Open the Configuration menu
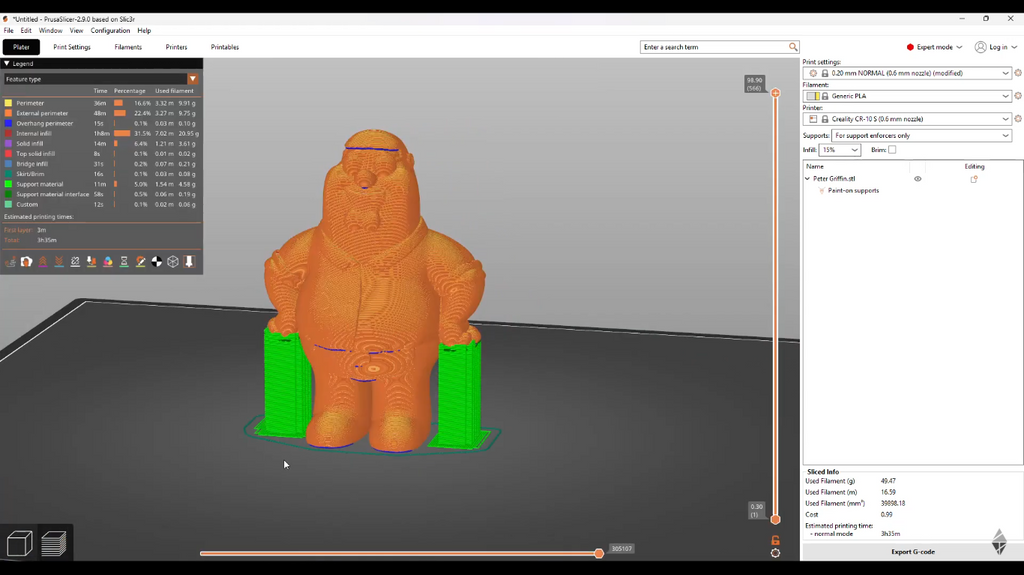Viewport: 1024px width, 575px height. point(110,31)
